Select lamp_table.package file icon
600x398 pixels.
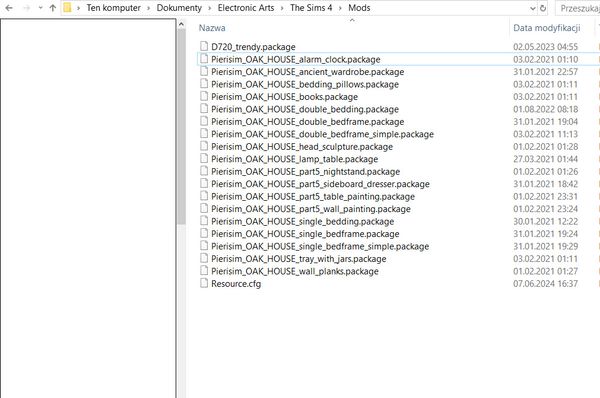click(x=204, y=159)
